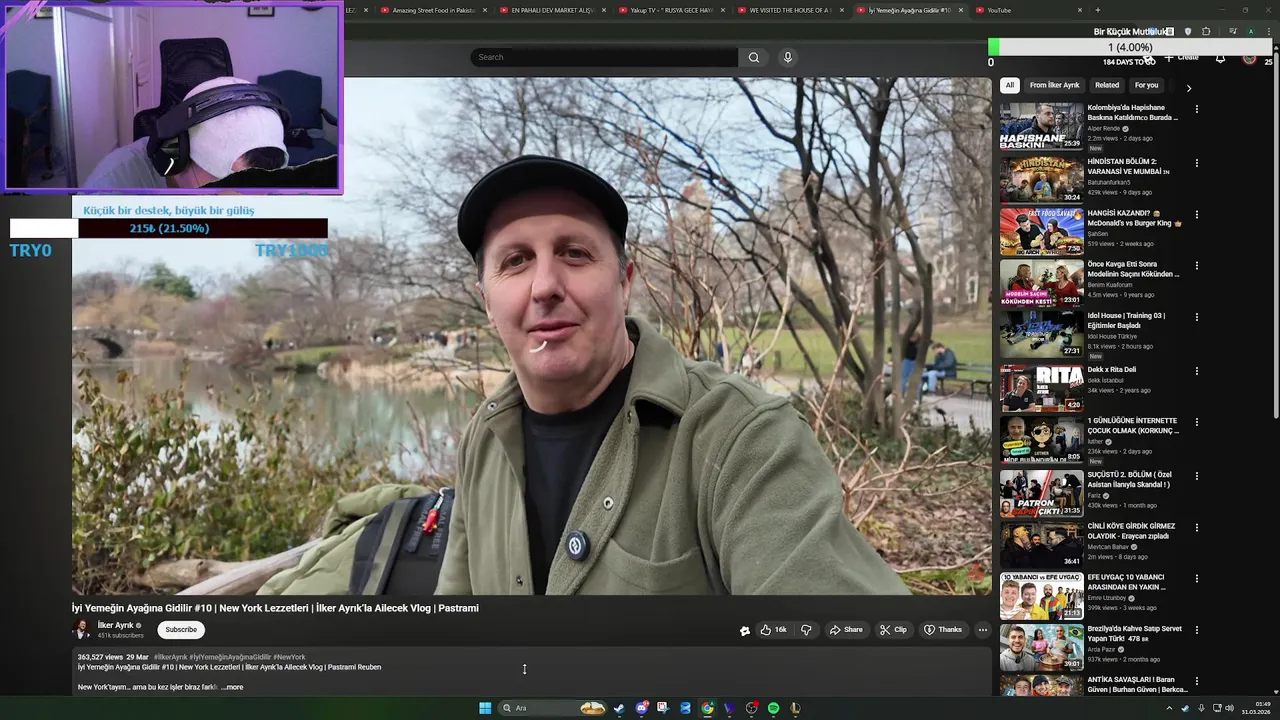Expand description with ...more

[x=232, y=687]
